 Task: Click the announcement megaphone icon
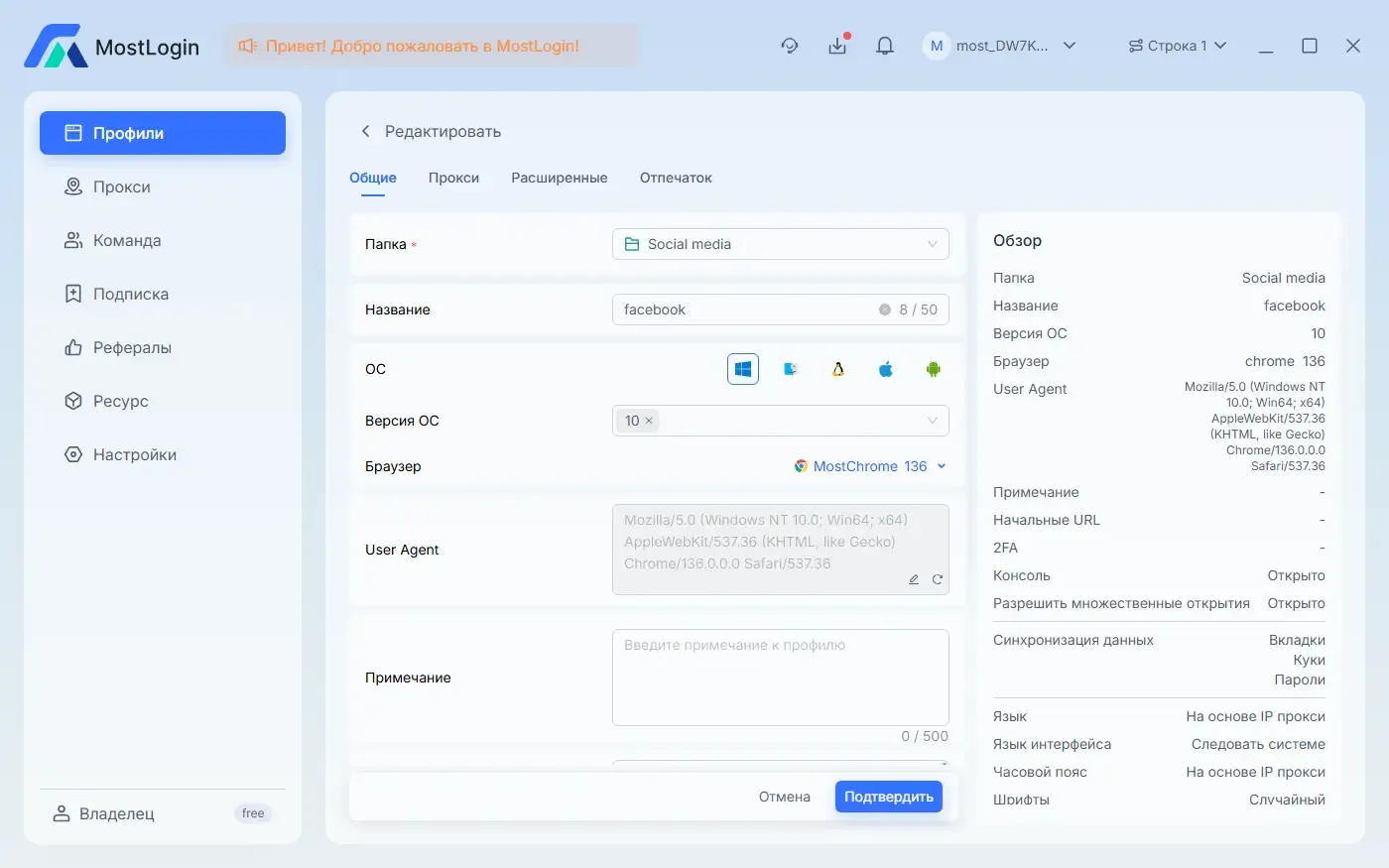coord(247,46)
